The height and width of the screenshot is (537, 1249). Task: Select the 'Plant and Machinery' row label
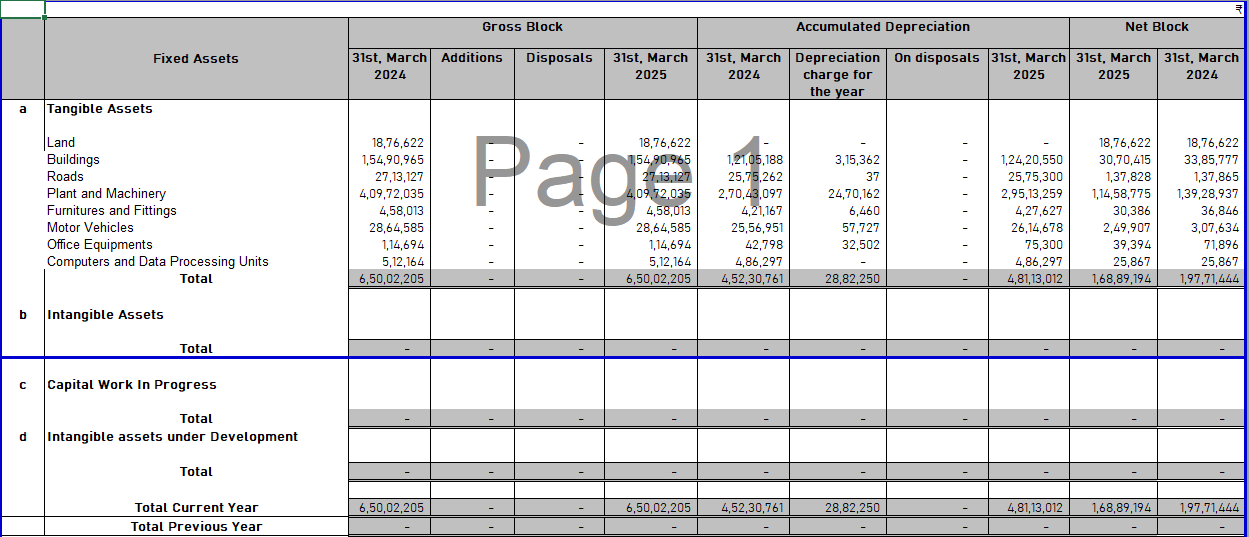coord(107,194)
